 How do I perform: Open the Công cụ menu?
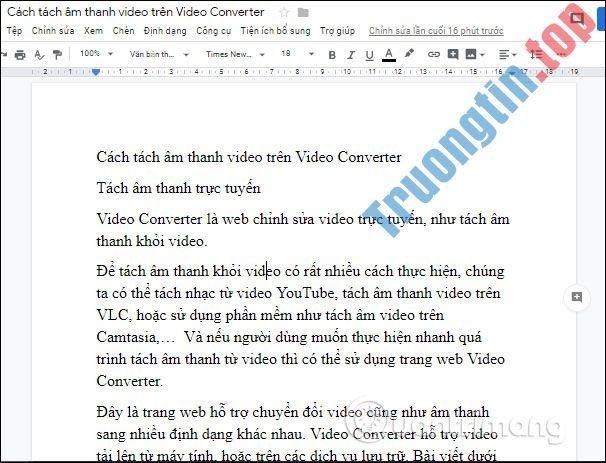pyautogui.click(x=213, y=31)
